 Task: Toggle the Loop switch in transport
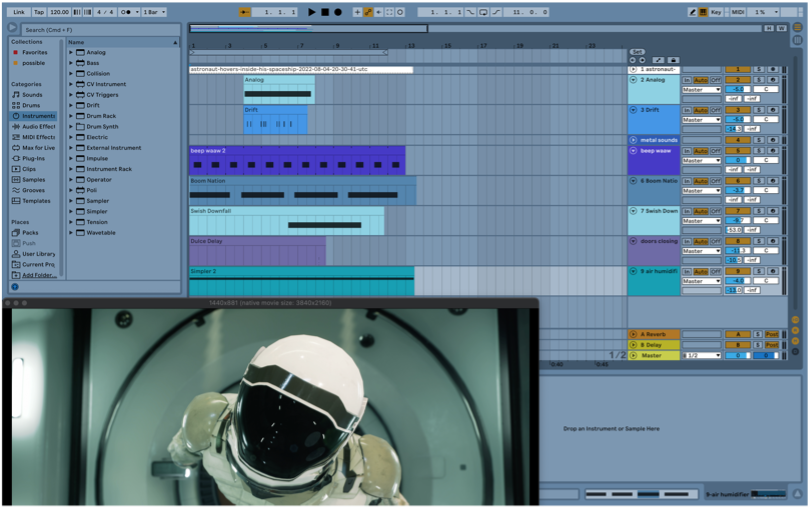(483, 12)
